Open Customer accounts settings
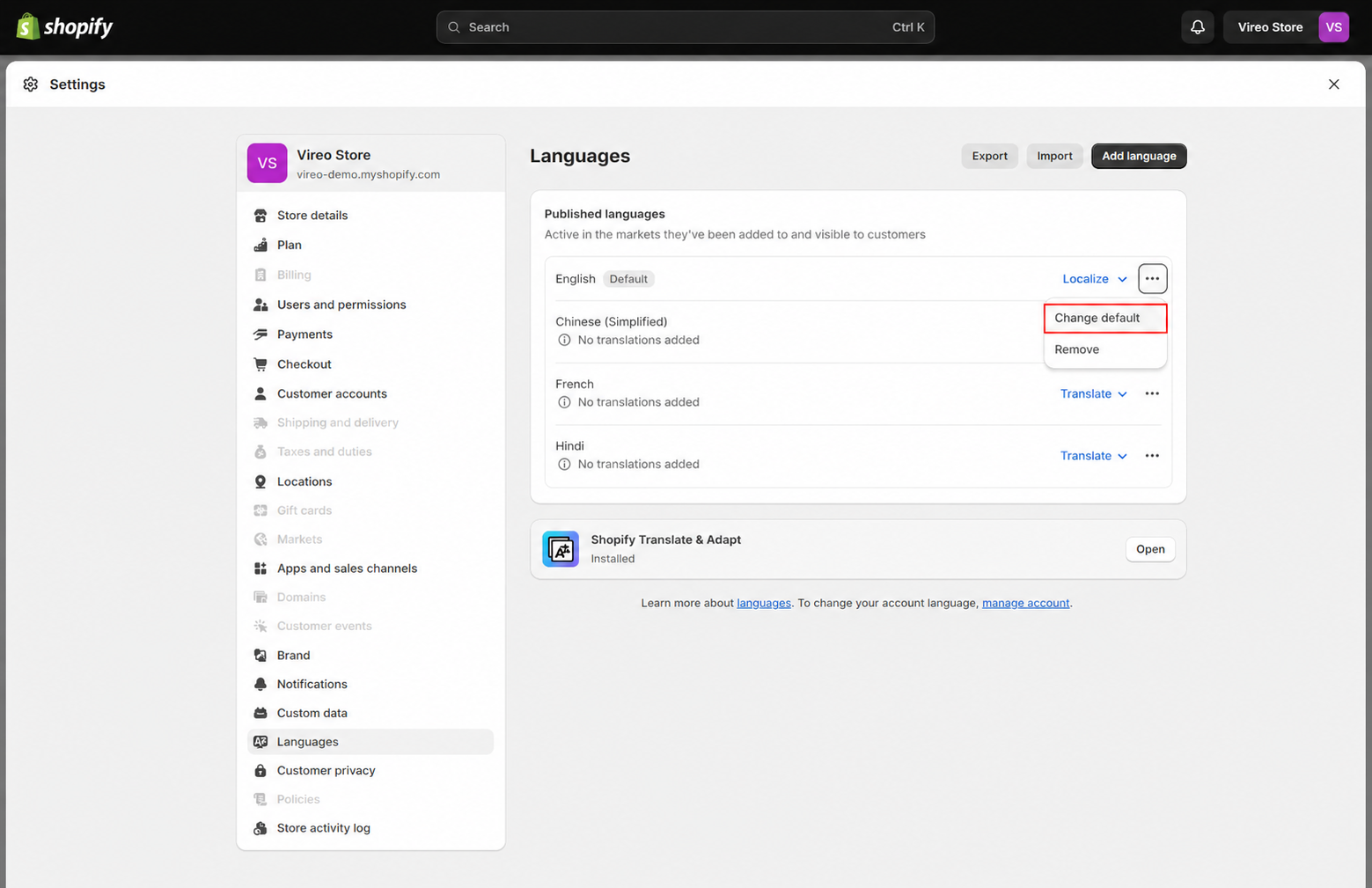The height and width of the screenshot is (888, 1372). click(x=371, y=394)
